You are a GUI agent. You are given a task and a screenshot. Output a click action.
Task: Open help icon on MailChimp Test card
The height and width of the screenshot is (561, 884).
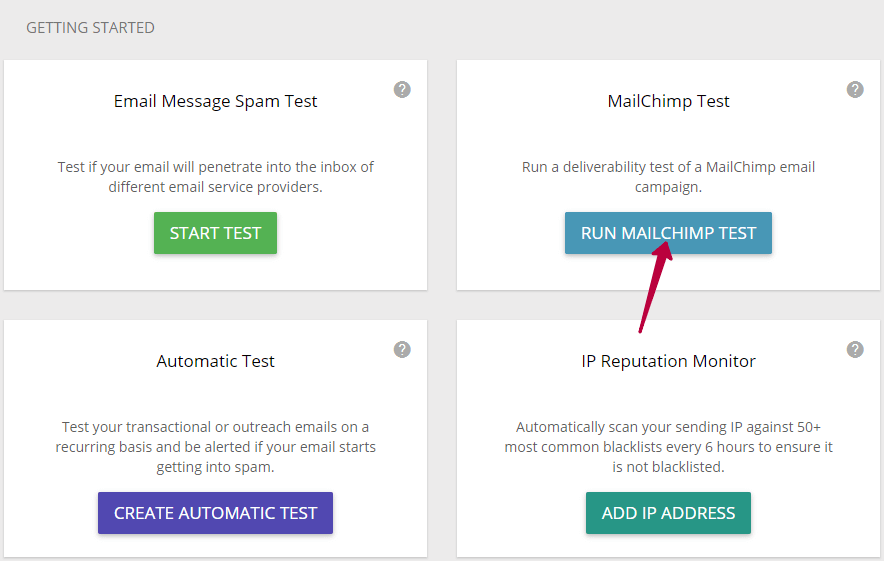(x=855, y=90)
